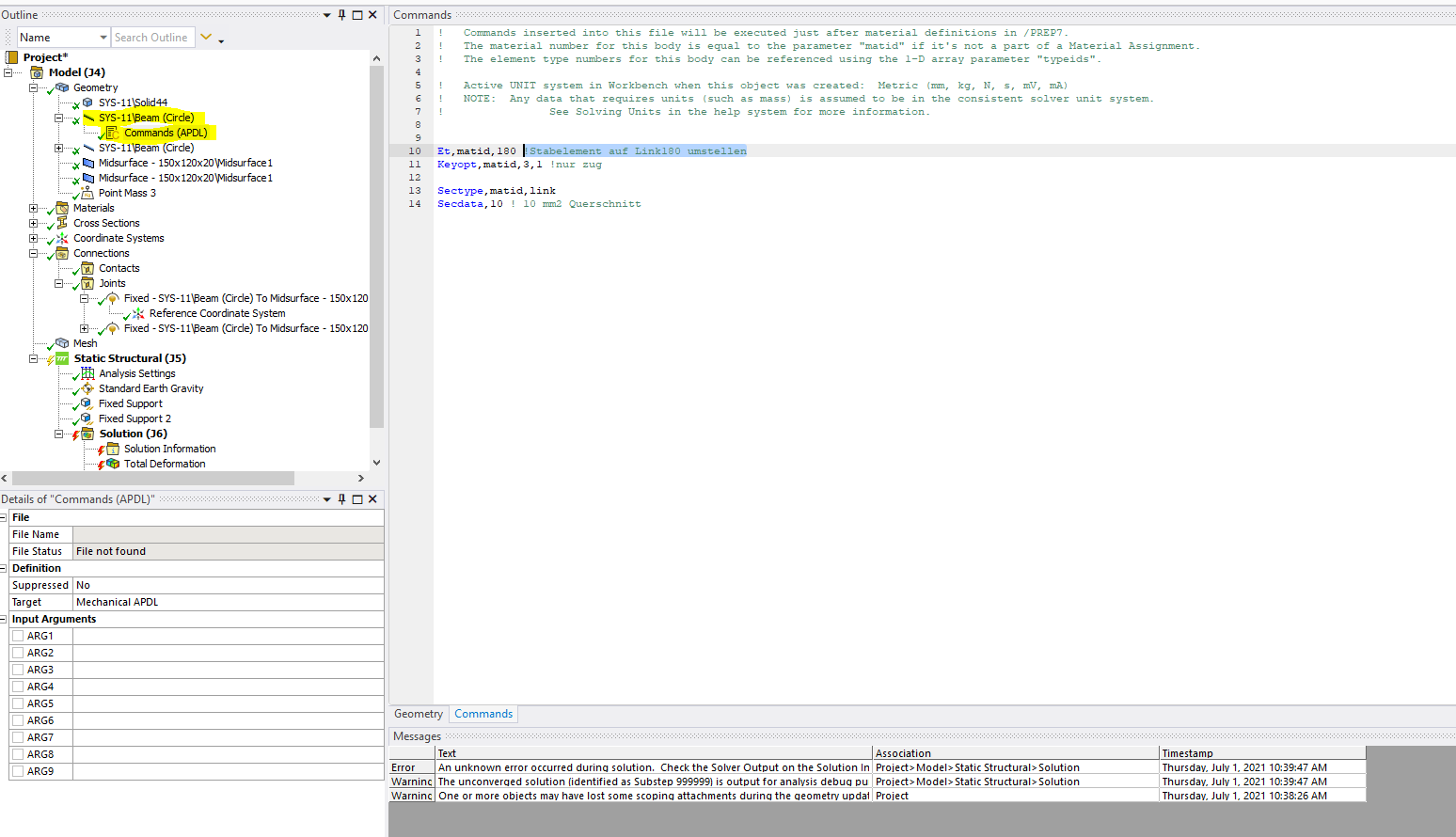The image size is (1456, 837).
Task: Enable the ARG9 checkbox
Action: (x=18, y=771)
